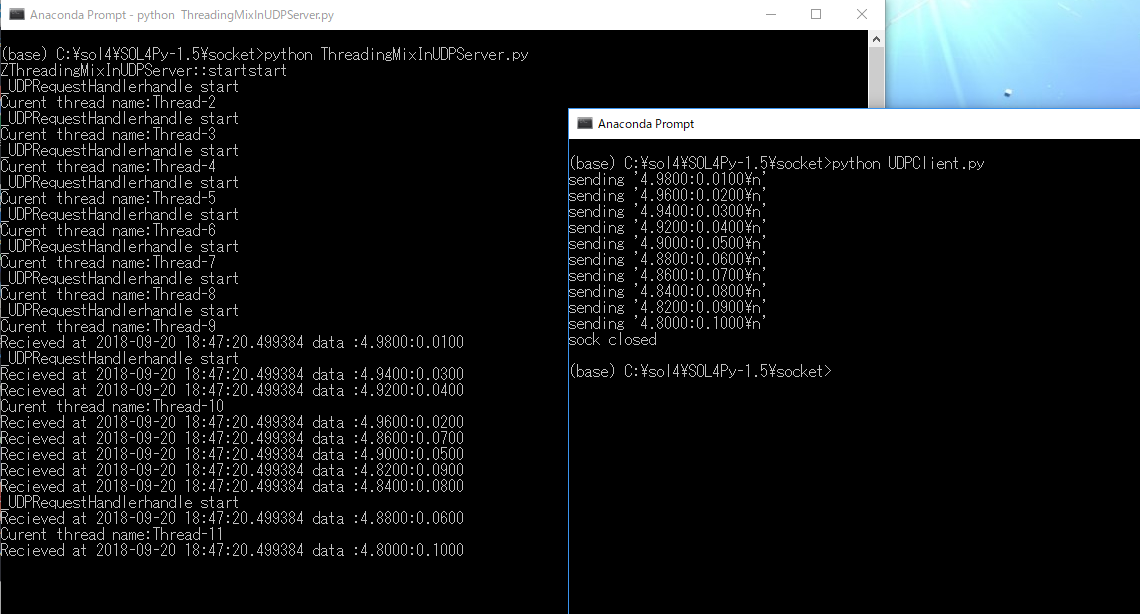Click the client line sending '4.8000:0.1000'
The height and width of the screenshot is (614, 1140).
[x=667, y=323]
